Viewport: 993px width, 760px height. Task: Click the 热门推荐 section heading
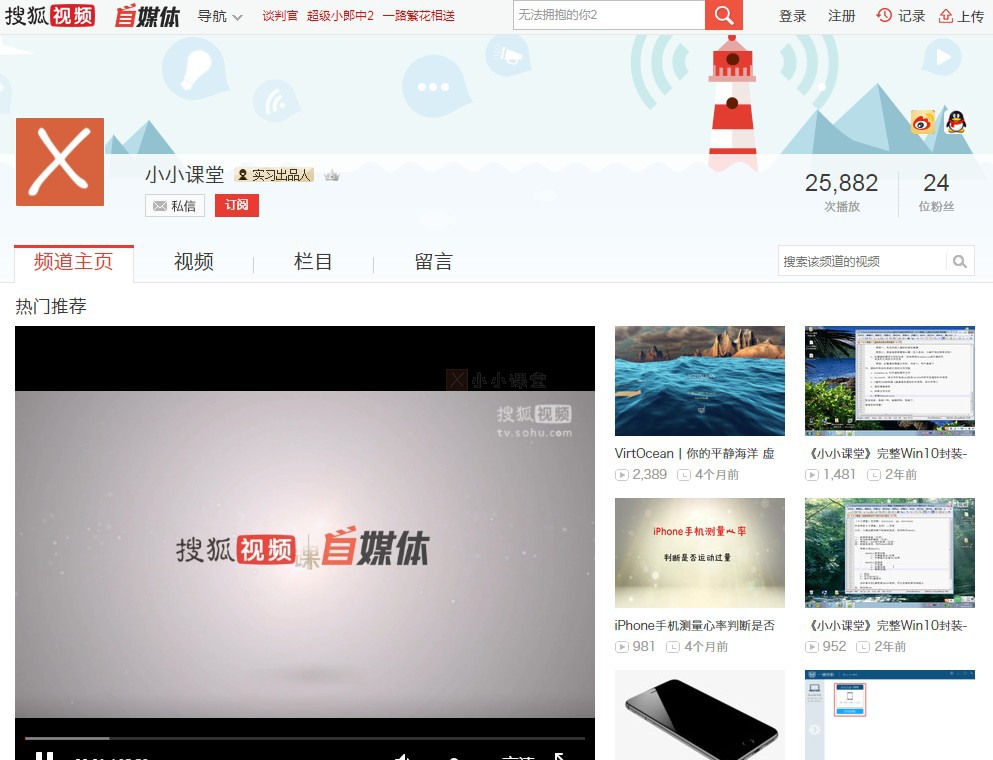pyautogui.click(x=51, y=307)
